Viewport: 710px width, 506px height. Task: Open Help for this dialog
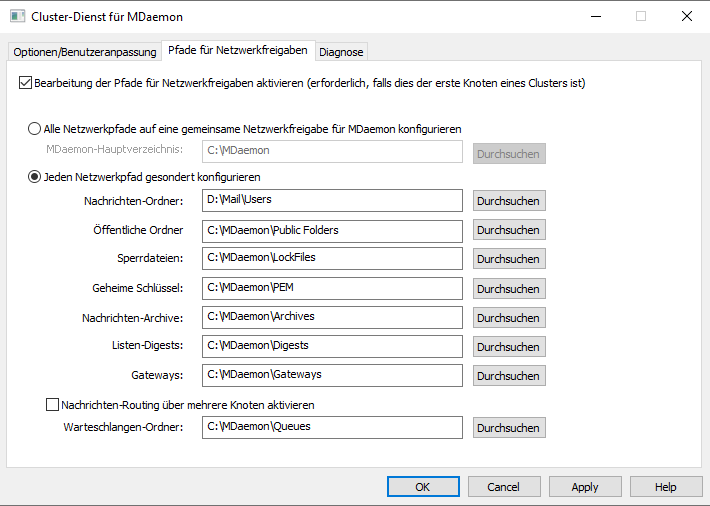coord(666,487)
